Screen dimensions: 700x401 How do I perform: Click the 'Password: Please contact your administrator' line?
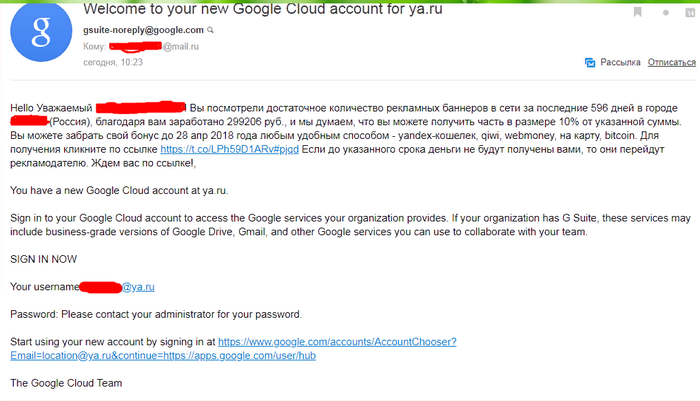[155, 314]
